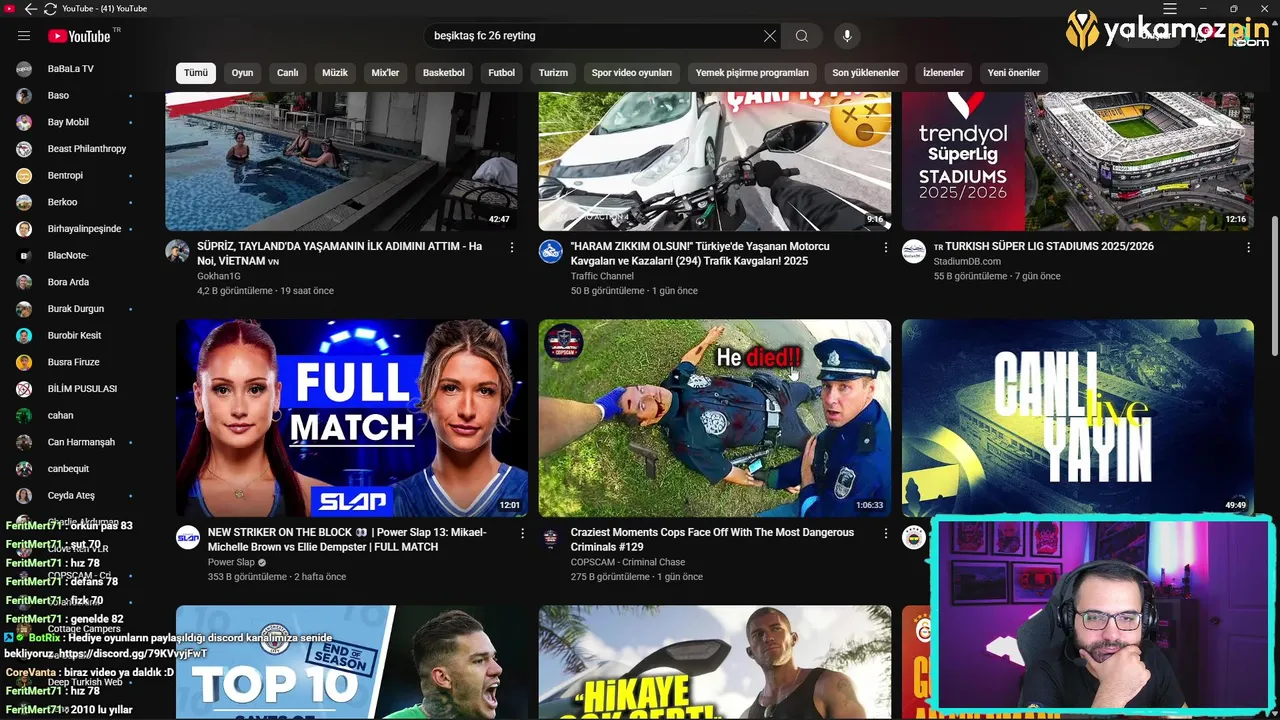This screenshot has width=1280, height=720.
Task: Click the page vertical scrollbar thumb
Action: 1274,285
